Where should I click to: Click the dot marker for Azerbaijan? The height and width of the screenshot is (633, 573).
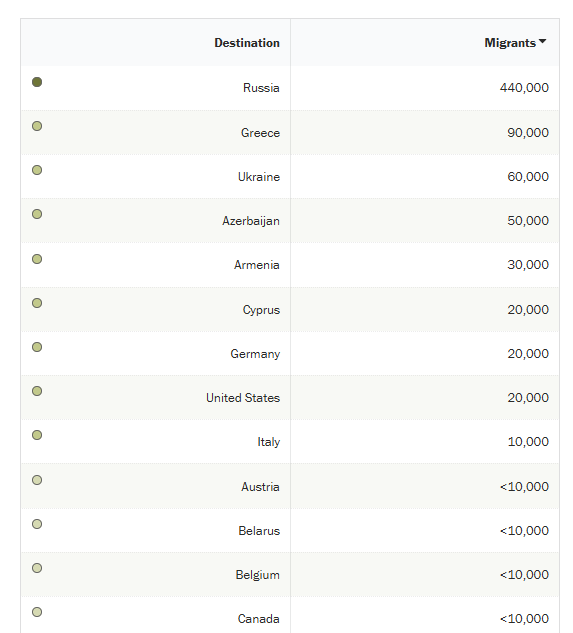(x=37, y=214)
